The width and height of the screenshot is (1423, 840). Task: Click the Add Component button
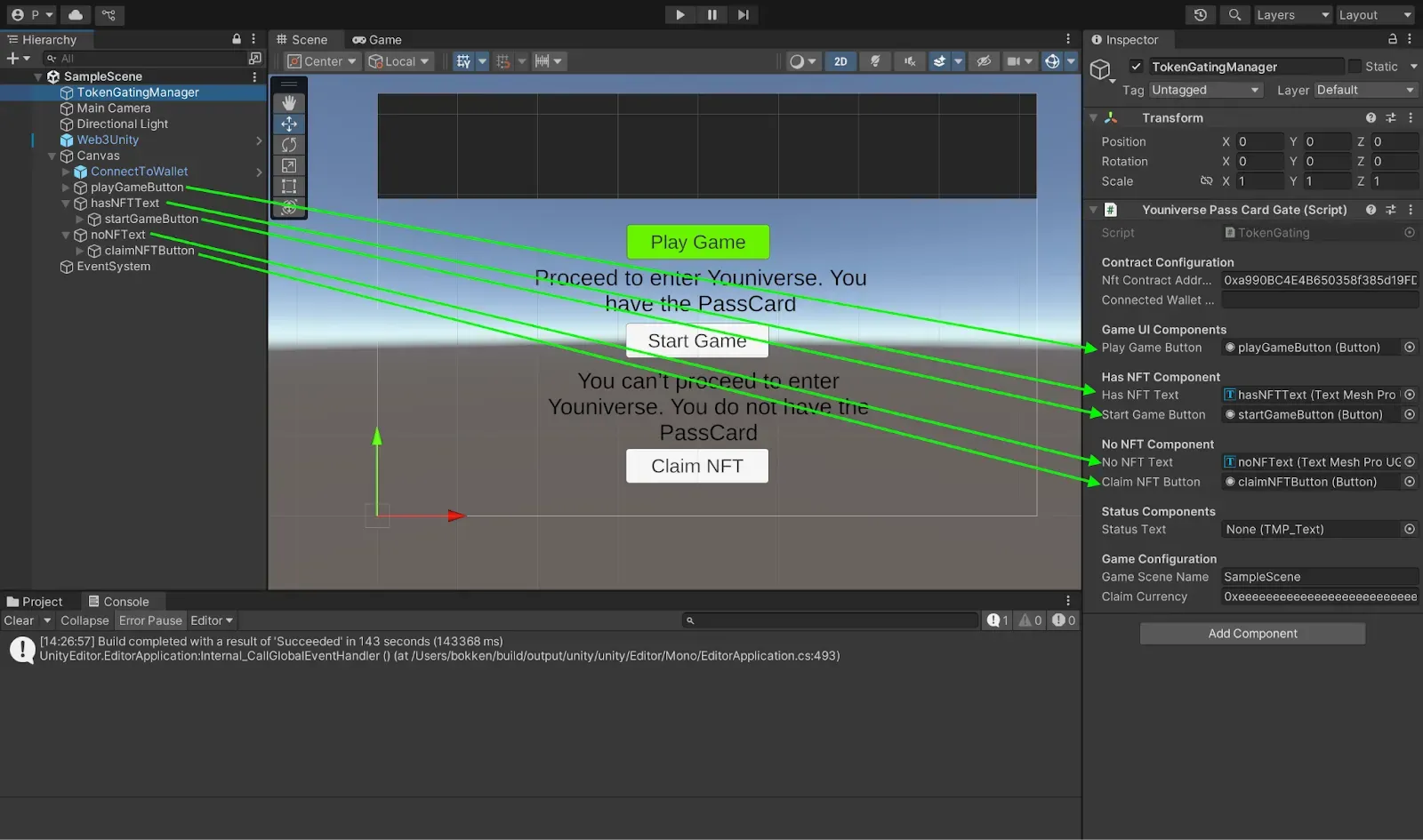point(1252,634)
